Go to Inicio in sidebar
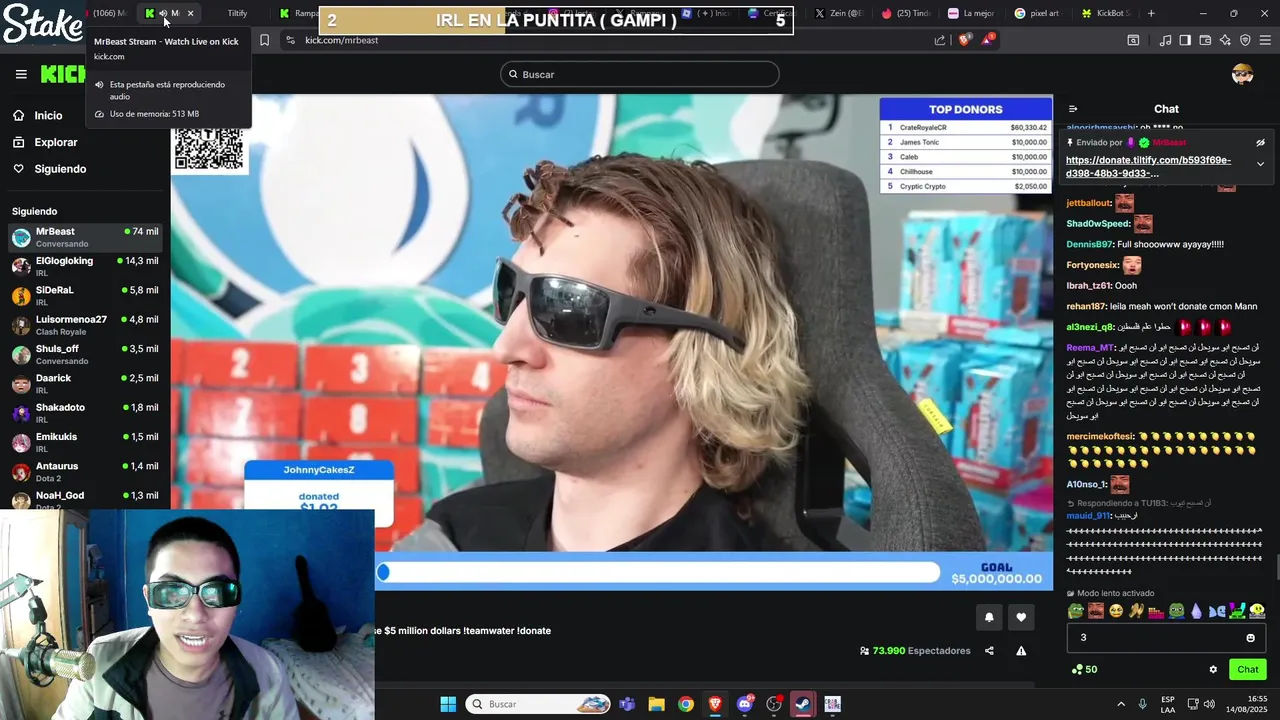The height and width of the screenshot is (720, 1280). (48, 116)
